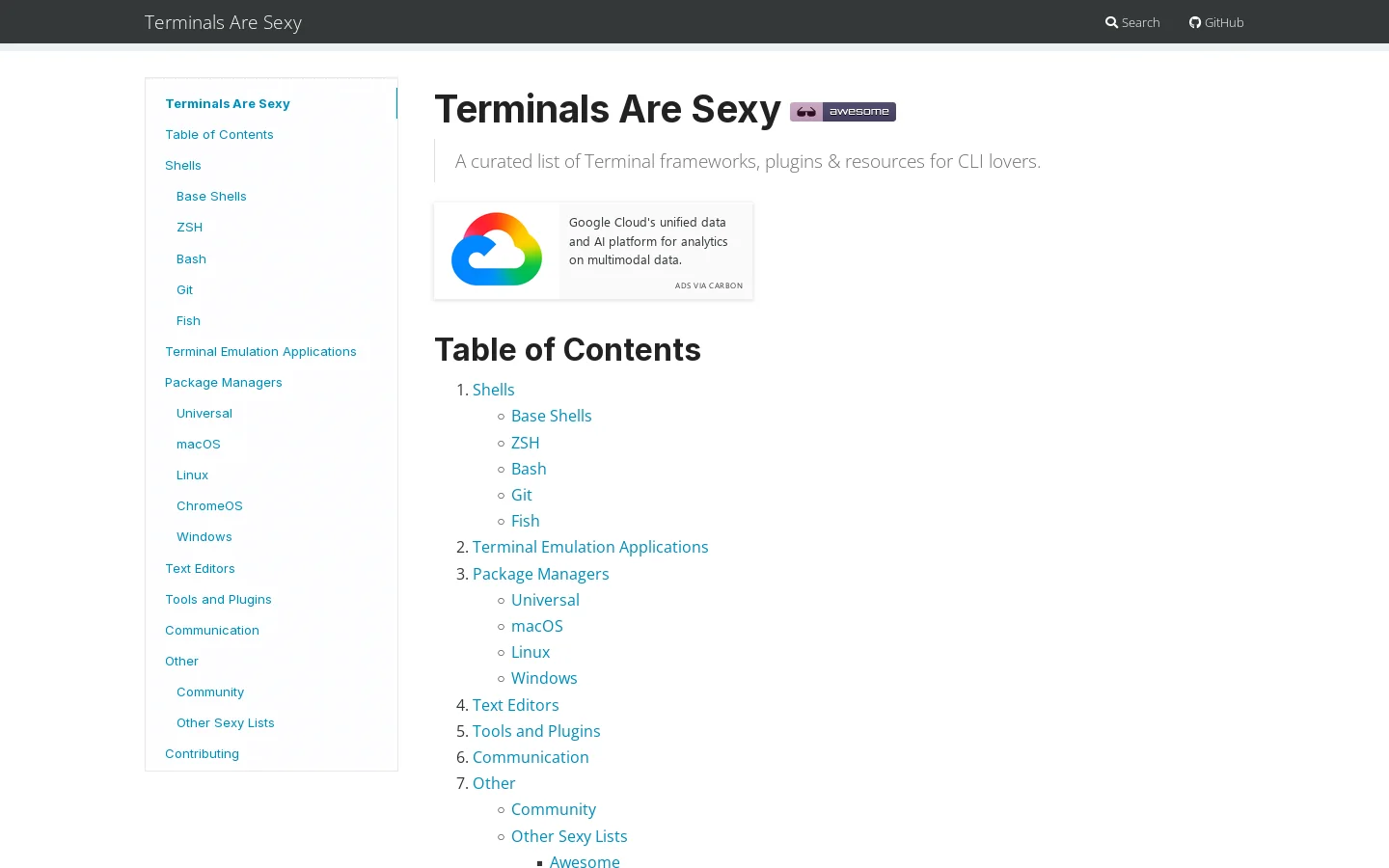1389x868 pixels.
Task: Select Windows in the sidebar
Action: pyautogui.click(x=204, y=536)
